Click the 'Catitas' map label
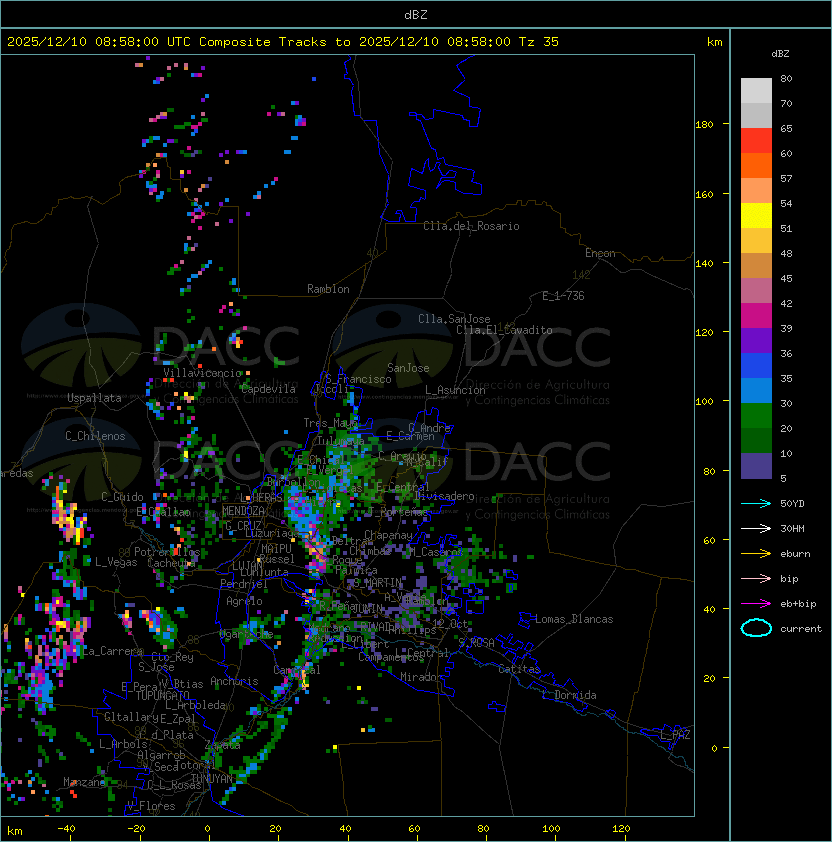The height and width of the screenshot is (842, 832). point(519,669)
